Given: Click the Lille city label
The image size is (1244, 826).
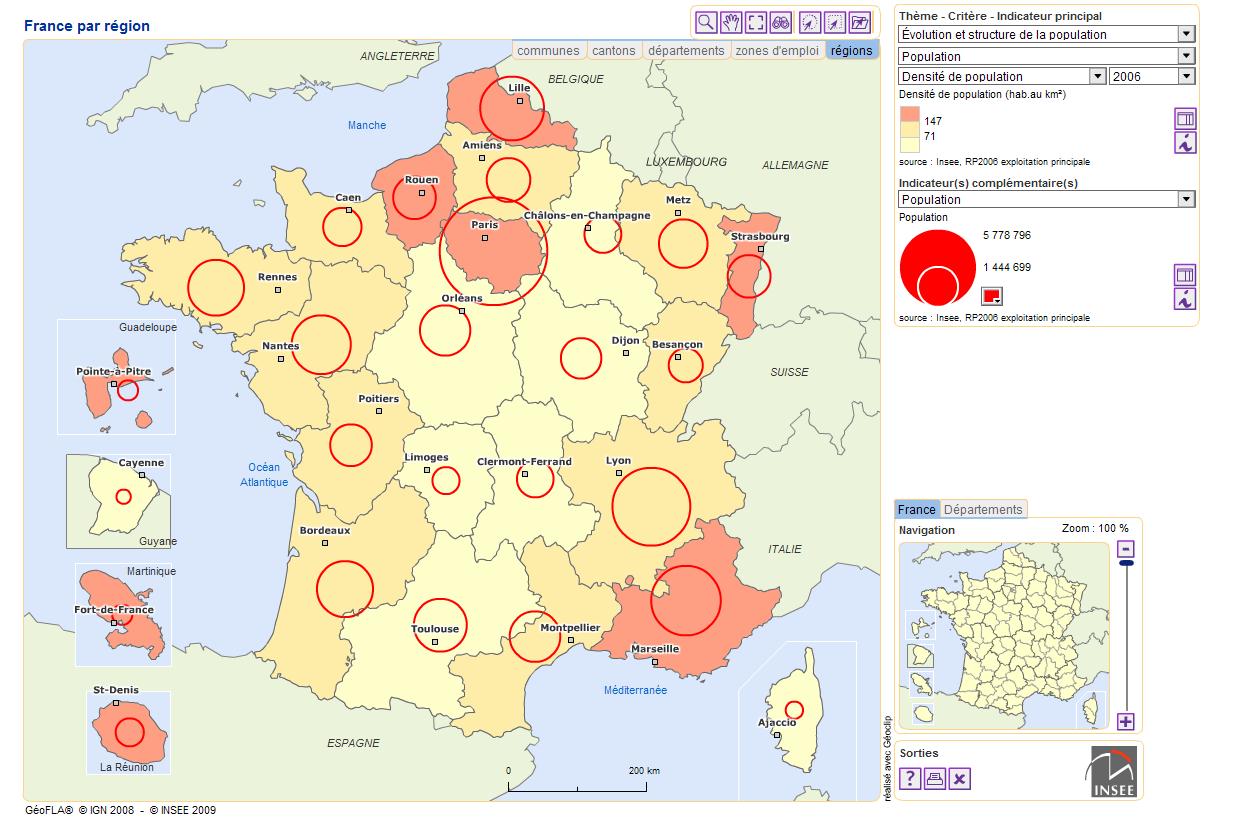Looking at the screenshot, I should (520, 88).
